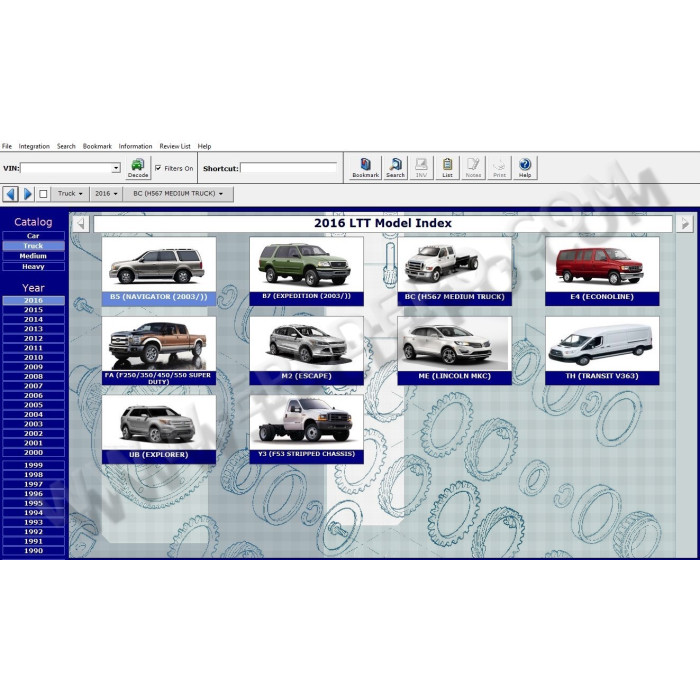The width and height of the screenshot is (700, 700).
Task: Open the Information menu
Action: 135,146
